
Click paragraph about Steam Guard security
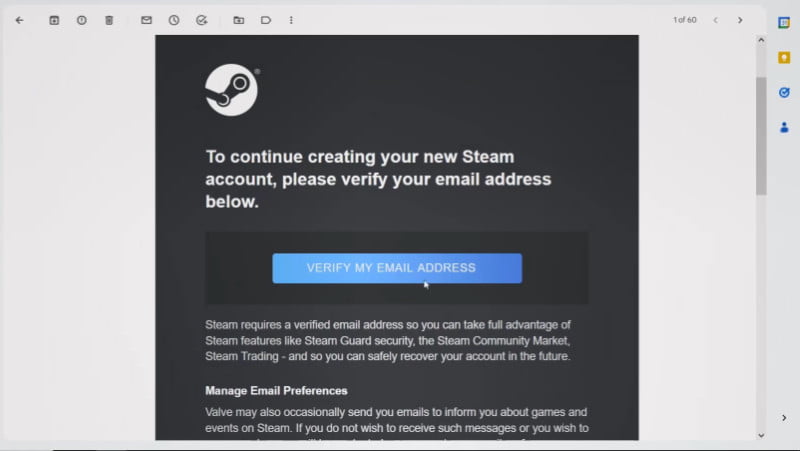click(388, 340)
